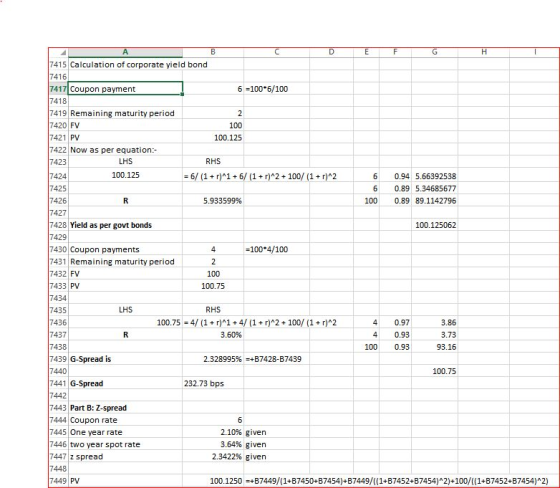Click PV value 100.125 in row 7421

[228, 138]
